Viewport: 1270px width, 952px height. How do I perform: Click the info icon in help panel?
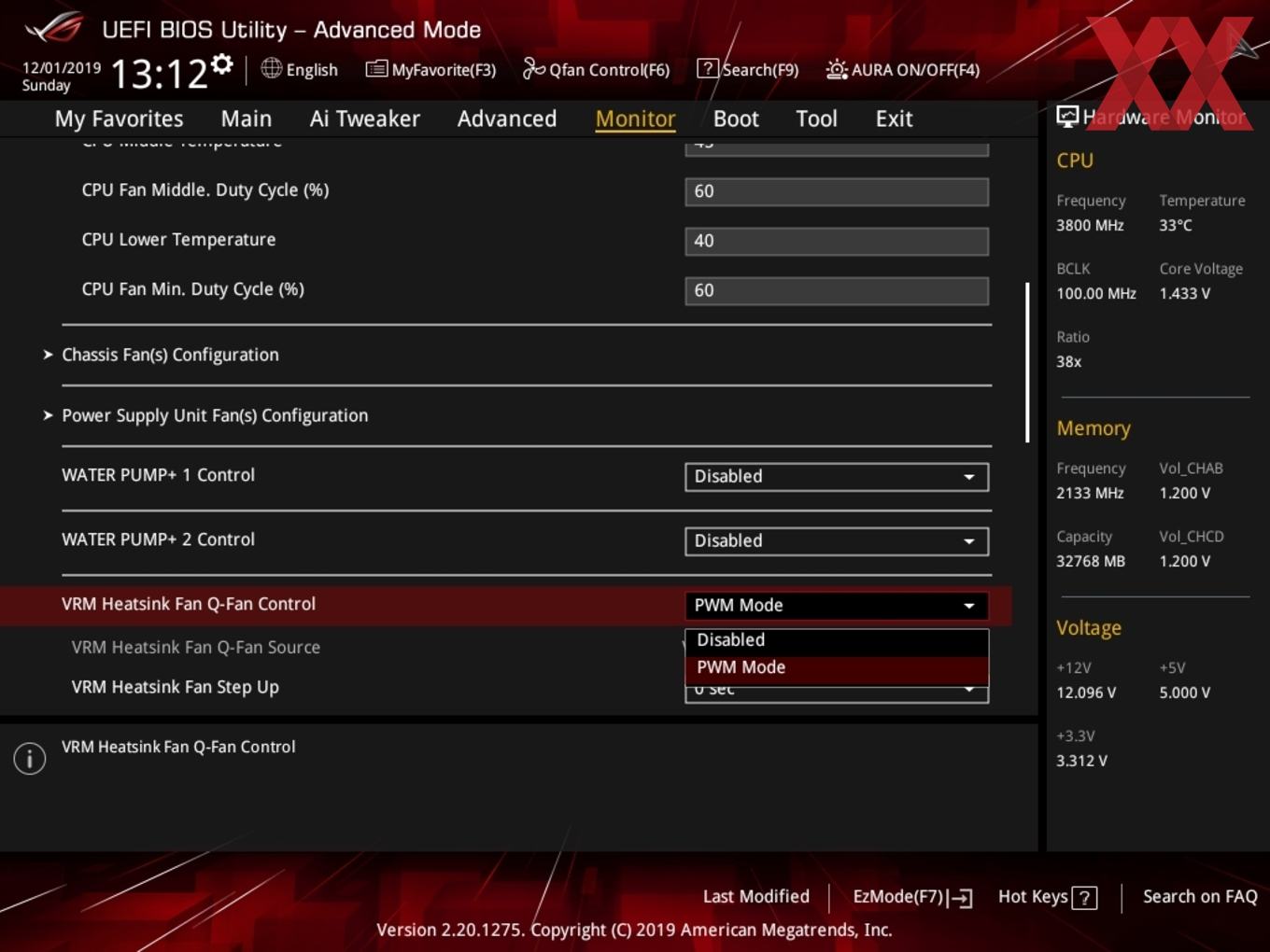coord(30,759)
